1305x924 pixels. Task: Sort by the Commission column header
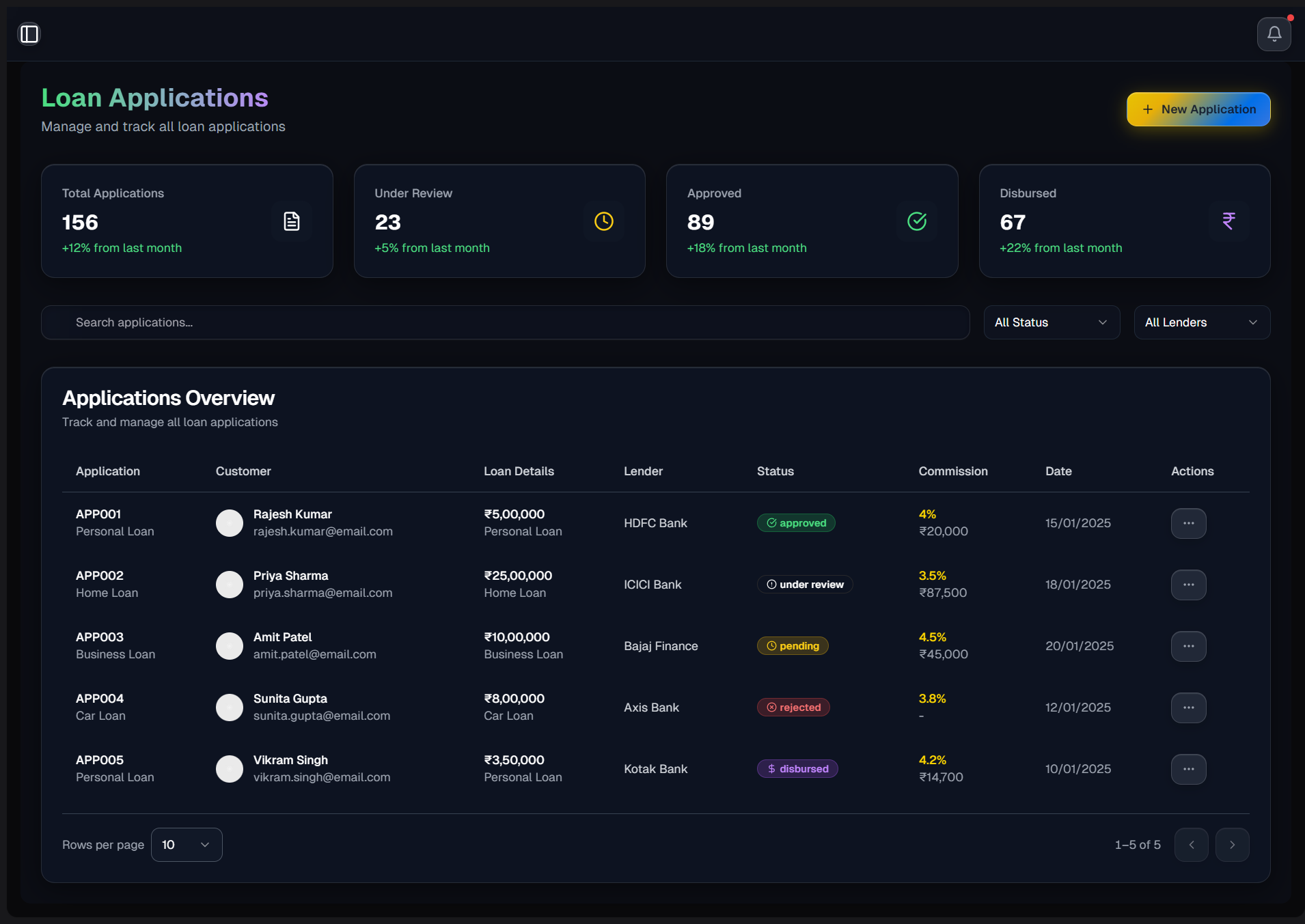pos(953,471)
